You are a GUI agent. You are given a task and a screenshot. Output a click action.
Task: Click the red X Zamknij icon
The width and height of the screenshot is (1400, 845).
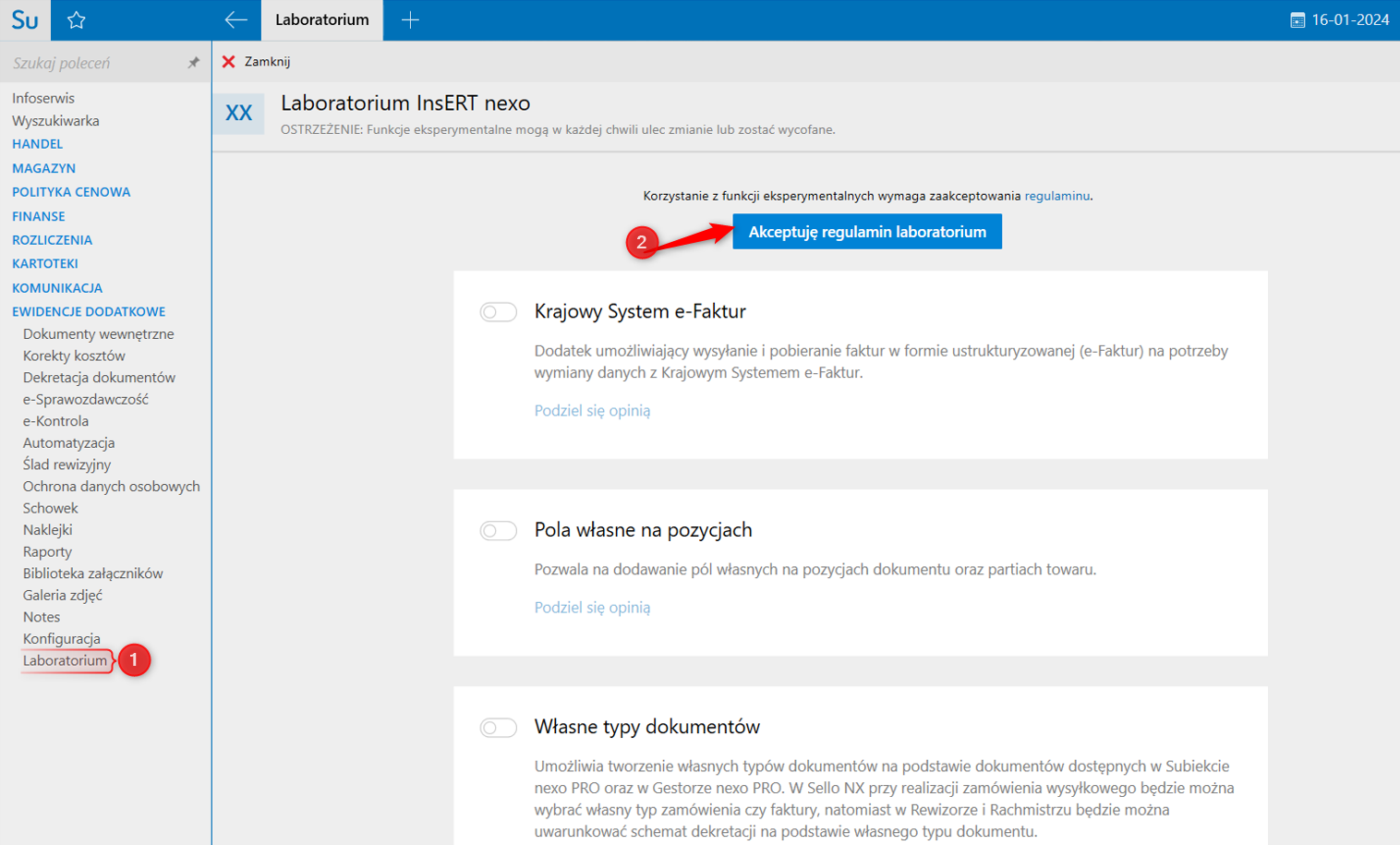tap(229, 62)
